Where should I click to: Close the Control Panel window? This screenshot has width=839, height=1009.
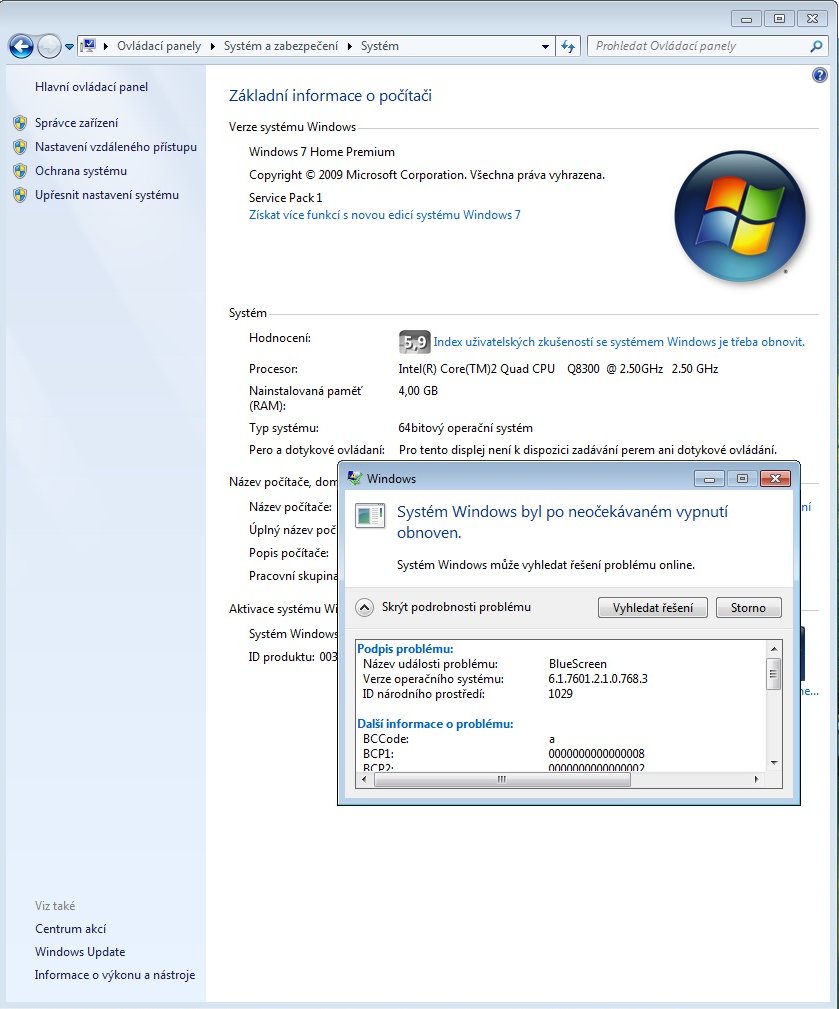click(813, 19)
